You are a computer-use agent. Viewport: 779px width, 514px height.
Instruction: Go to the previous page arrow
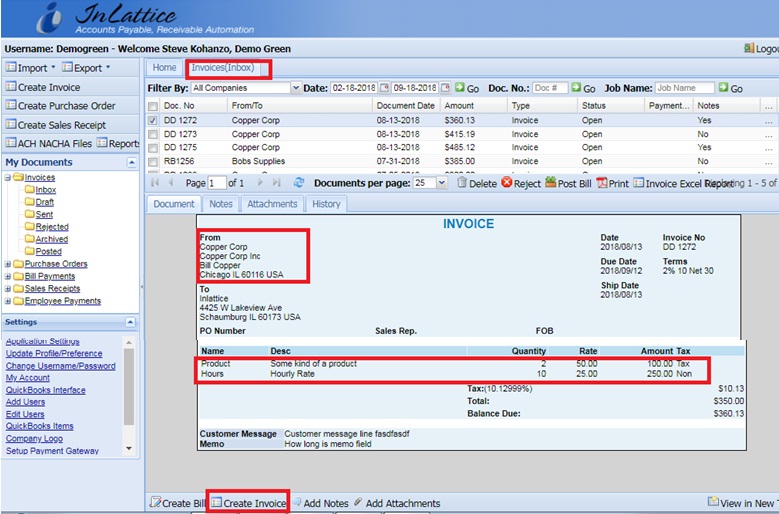[x=170, y=183]
